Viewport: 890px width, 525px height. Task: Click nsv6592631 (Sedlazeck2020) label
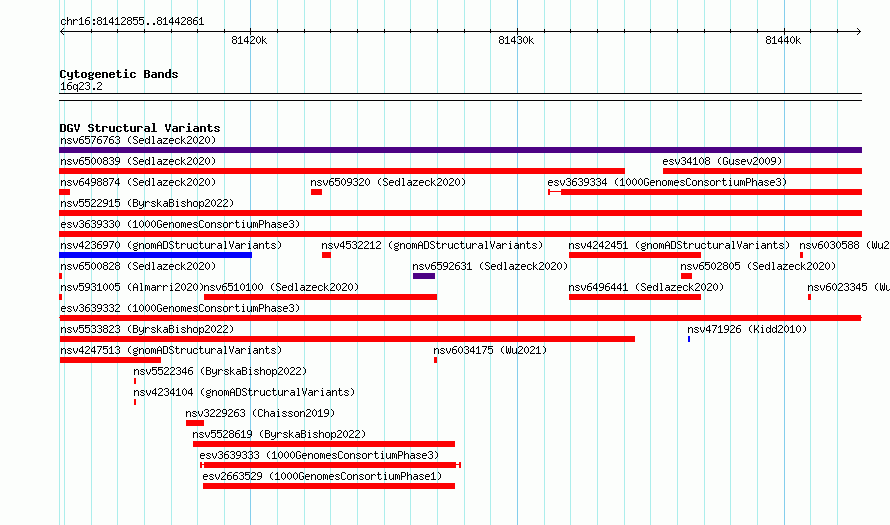point(490,266)
